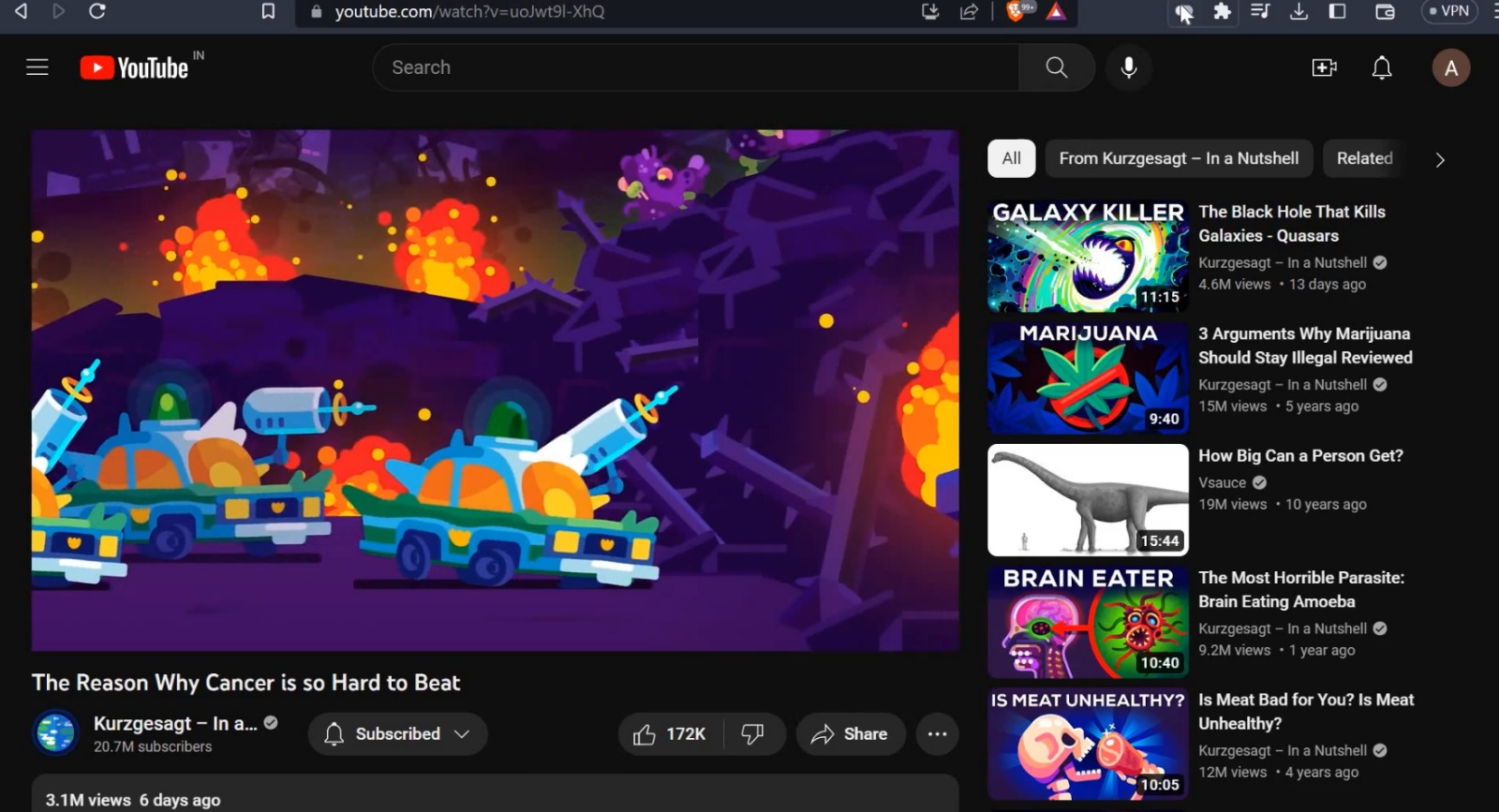The image size is (1499, 812).
Task: Open 'The Most Horrible Parasite' video title
Action: [1301, 590]
